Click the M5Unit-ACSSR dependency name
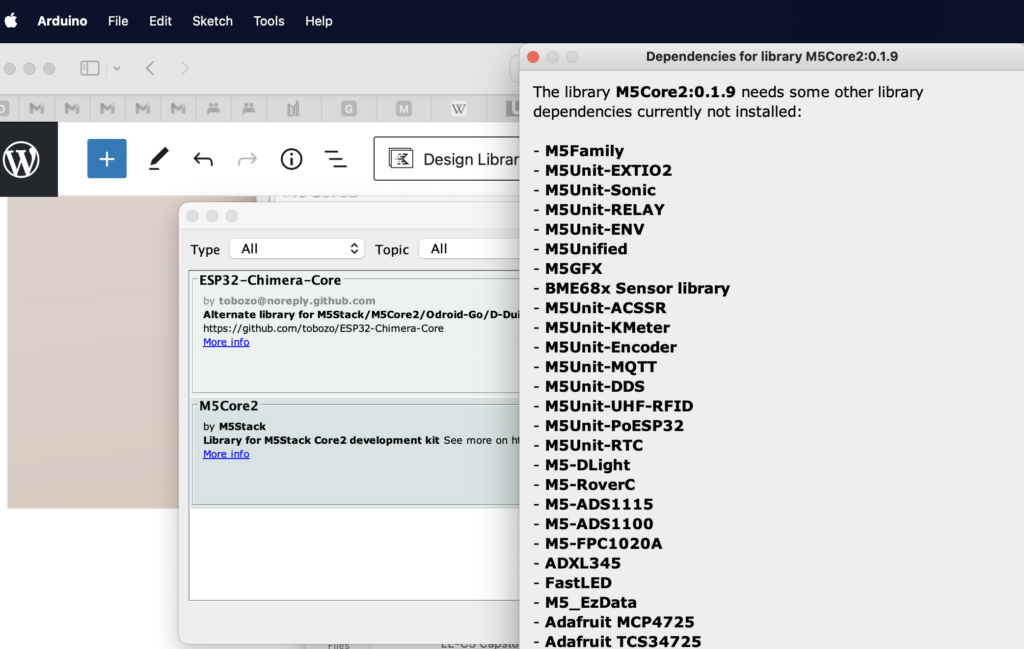Viewport: 1024px width, 649px height. click(605, 308)
